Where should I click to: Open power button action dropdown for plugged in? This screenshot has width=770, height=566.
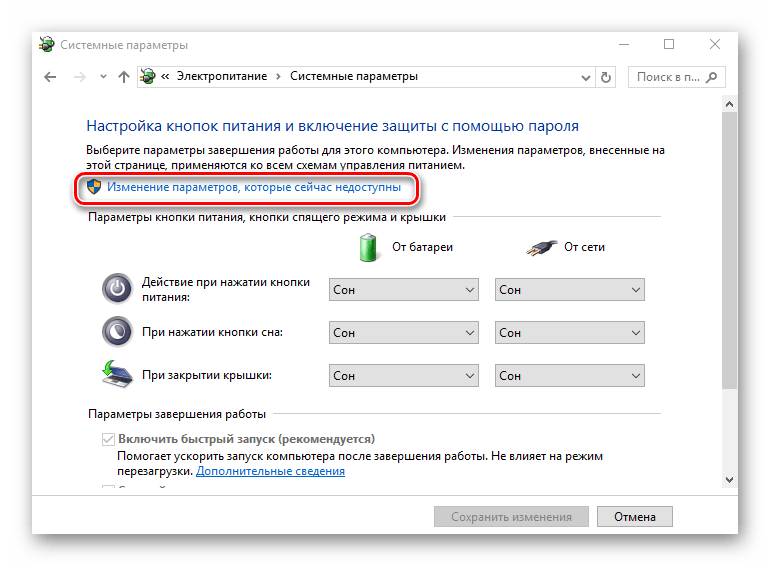click(570, 290)
